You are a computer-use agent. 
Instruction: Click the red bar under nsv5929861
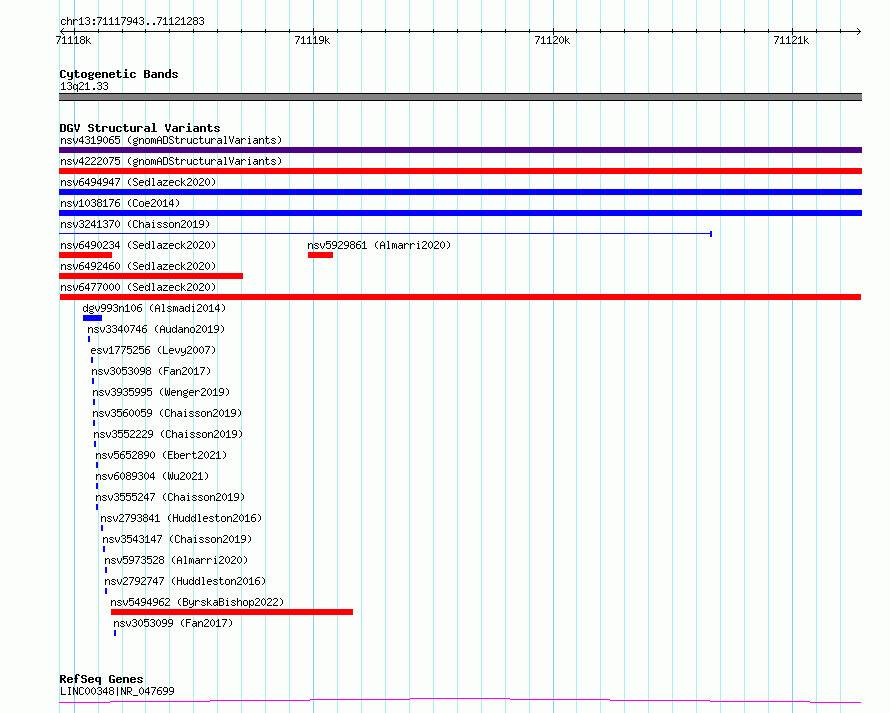coord(320,255)
